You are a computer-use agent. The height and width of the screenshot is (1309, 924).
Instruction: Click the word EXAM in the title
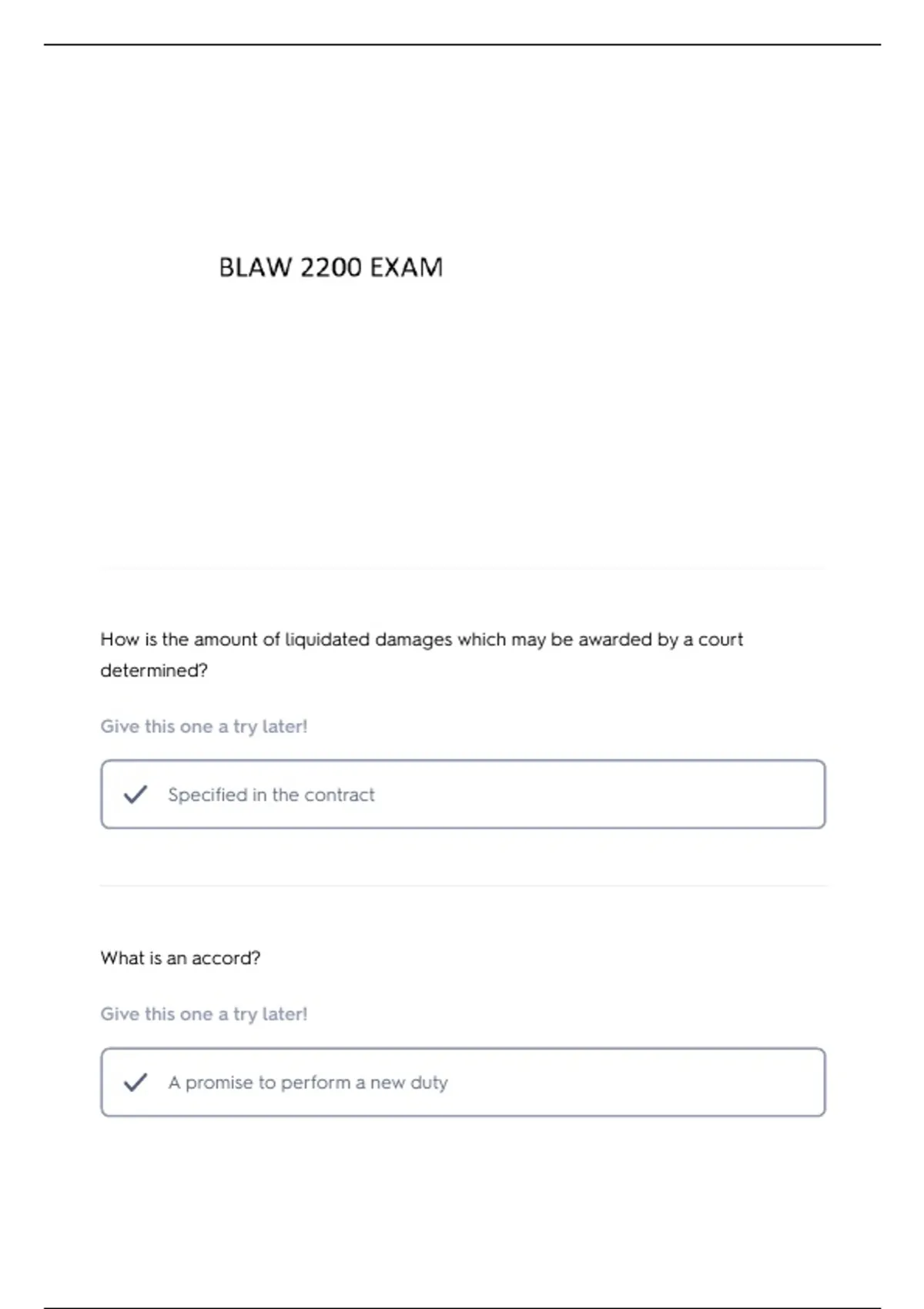tap(406, 267)
